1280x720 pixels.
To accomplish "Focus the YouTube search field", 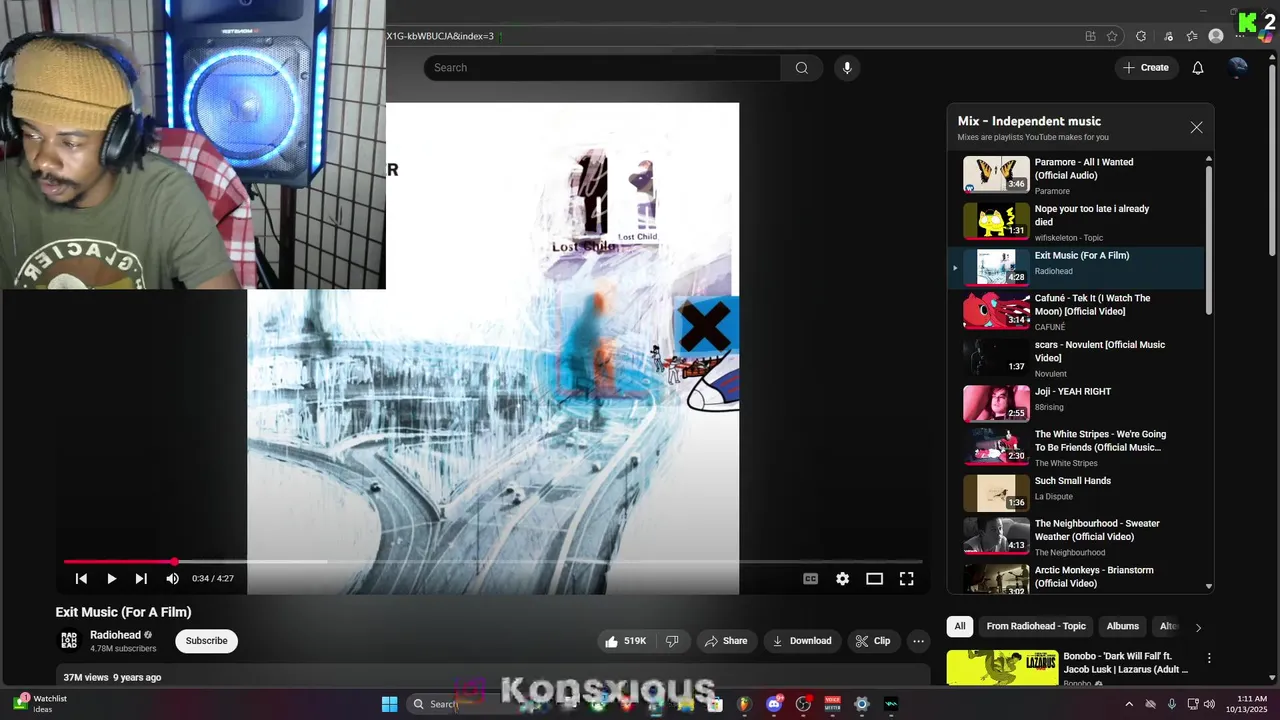I will pos(602,68).
